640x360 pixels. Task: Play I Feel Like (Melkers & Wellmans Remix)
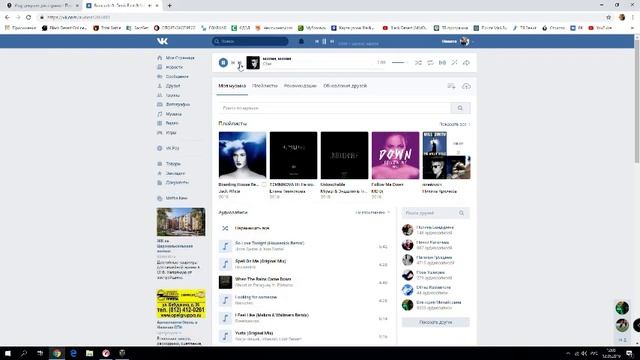click(x=303, y=318)
